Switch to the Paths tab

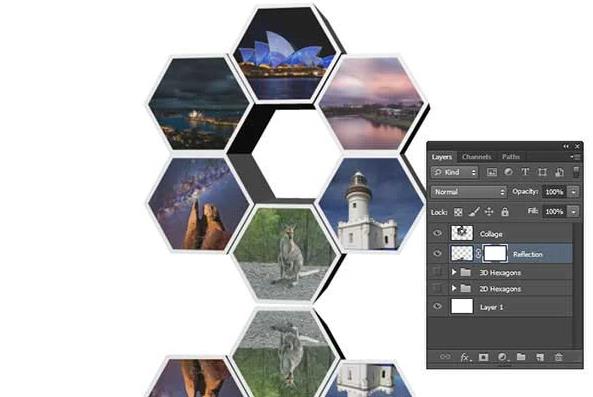[x=511, y=157]
